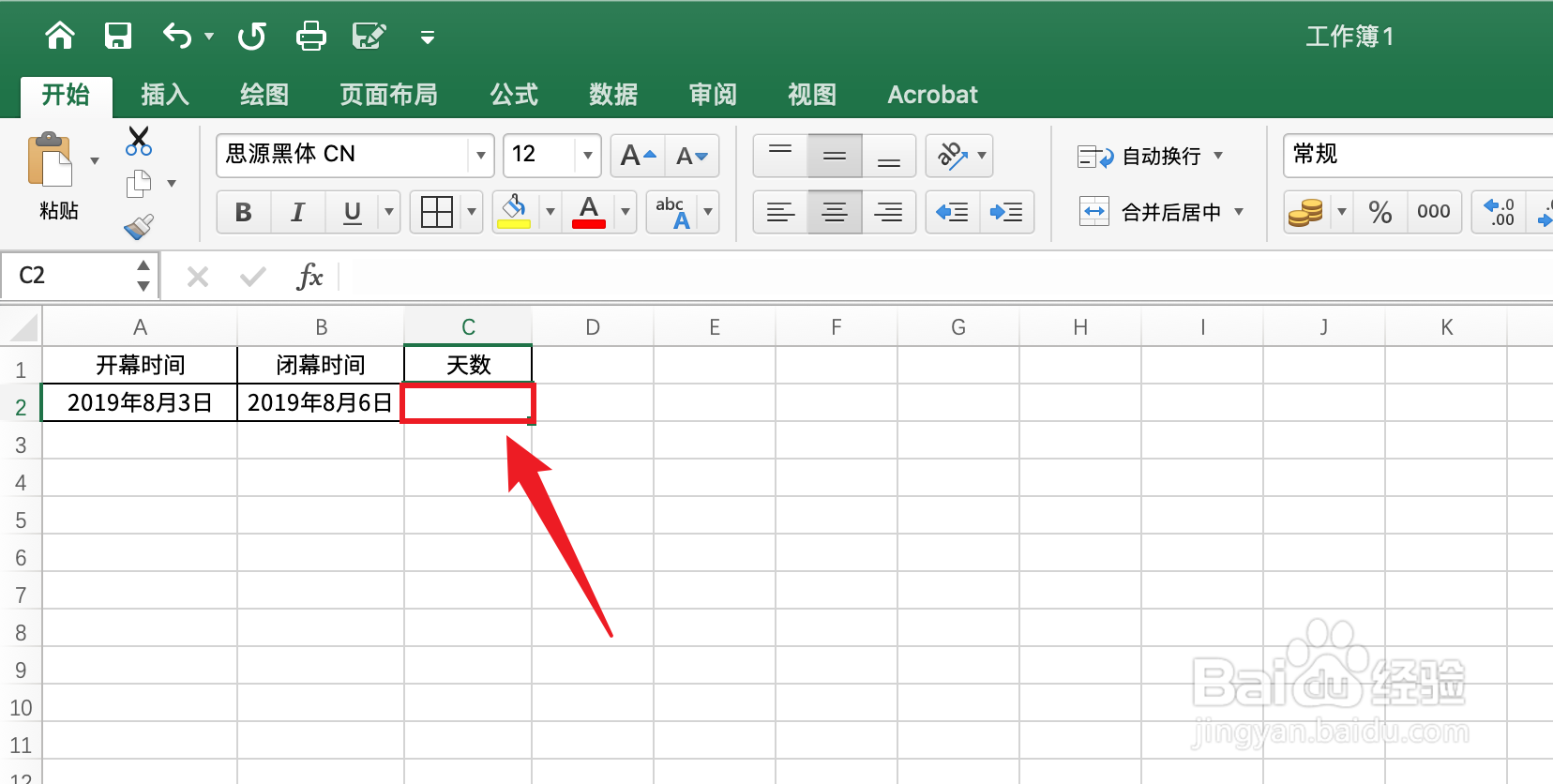Apply the red font color A
The height and width of the screenshot is (784, 1553).
pyautogui.click(x=589, y=213)
